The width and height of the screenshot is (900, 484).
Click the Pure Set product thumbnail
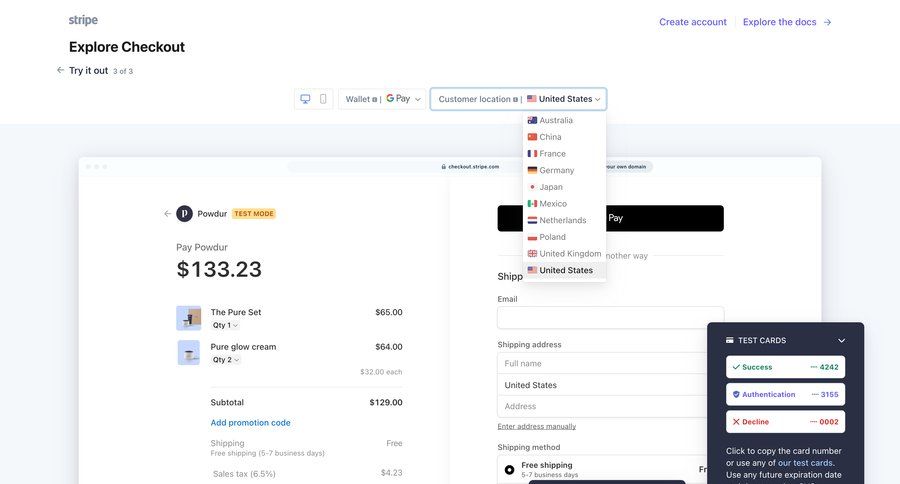pyautogui.click(x=188, y=318)
